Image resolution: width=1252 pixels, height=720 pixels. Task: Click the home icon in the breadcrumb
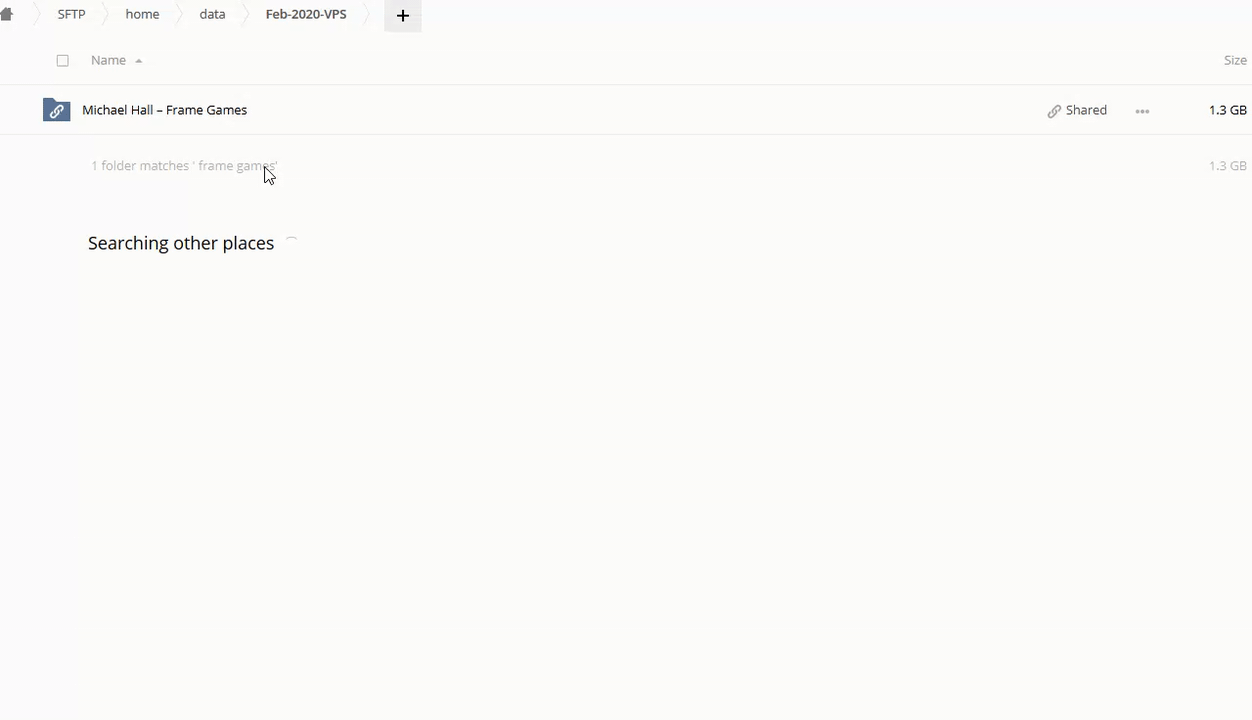[x=7, y=15]
